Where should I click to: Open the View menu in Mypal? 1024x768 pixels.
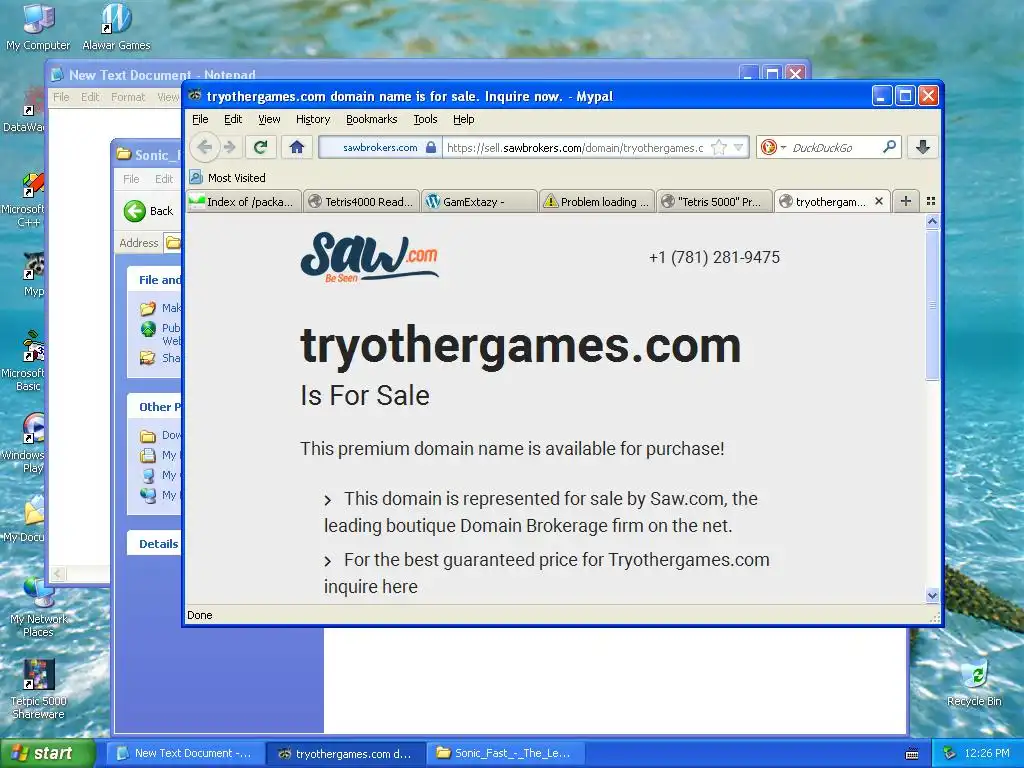pos(269,119)
